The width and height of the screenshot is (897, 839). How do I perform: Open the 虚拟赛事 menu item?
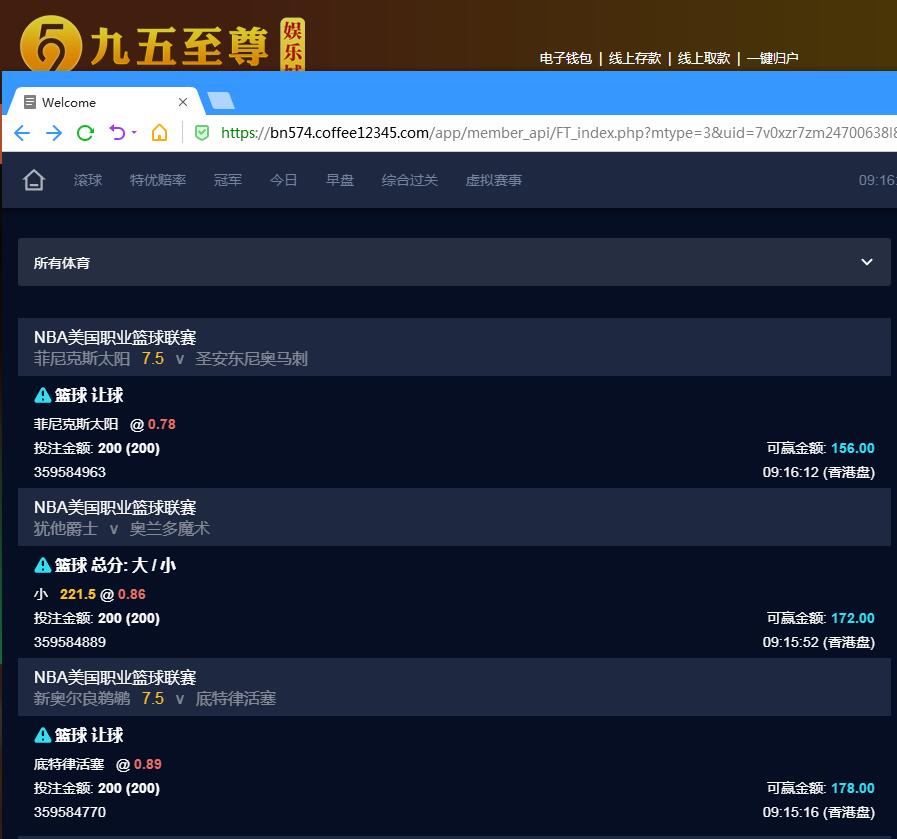(494, 181)
